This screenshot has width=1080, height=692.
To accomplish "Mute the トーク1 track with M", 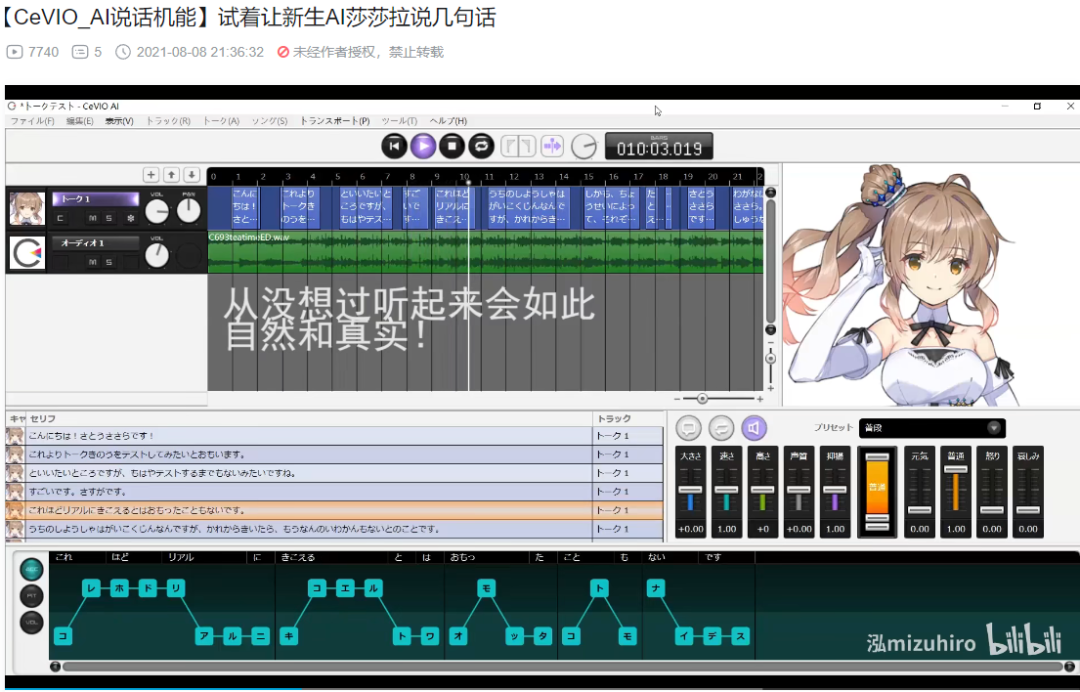I will coord(92,218).
